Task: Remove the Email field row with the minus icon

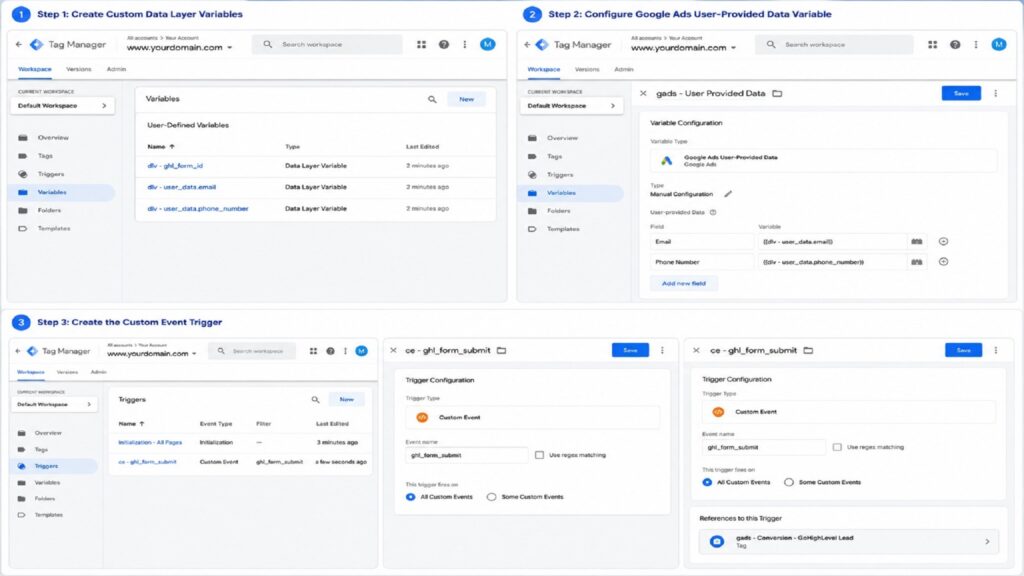Action: 943,242
